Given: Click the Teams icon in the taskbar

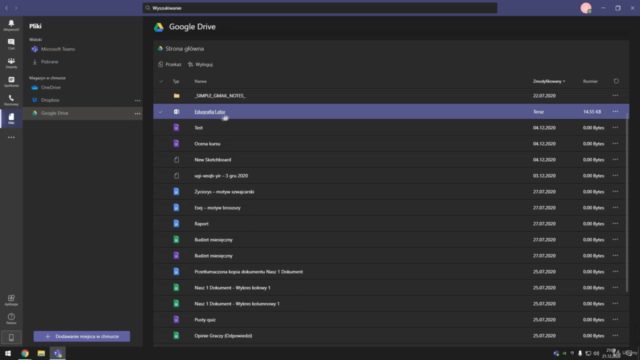Looking at the screenshot, I should (58, 353).
